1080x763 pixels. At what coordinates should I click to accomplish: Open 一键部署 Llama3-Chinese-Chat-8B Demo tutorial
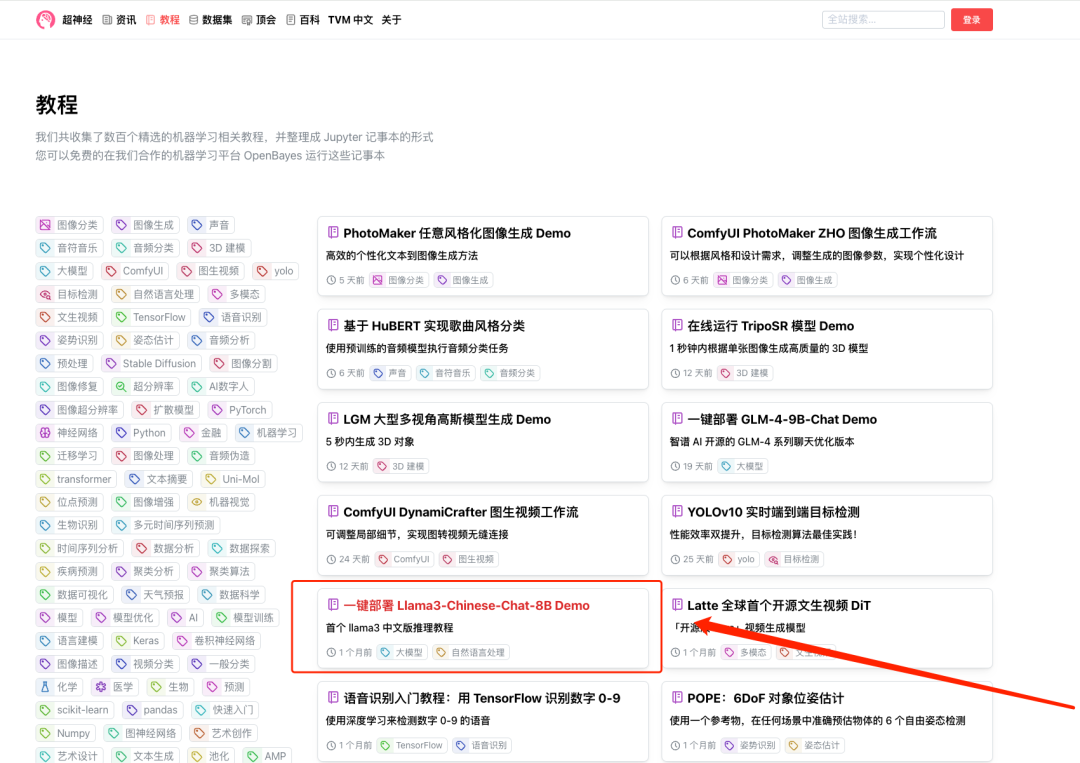(x=466, y=605)
